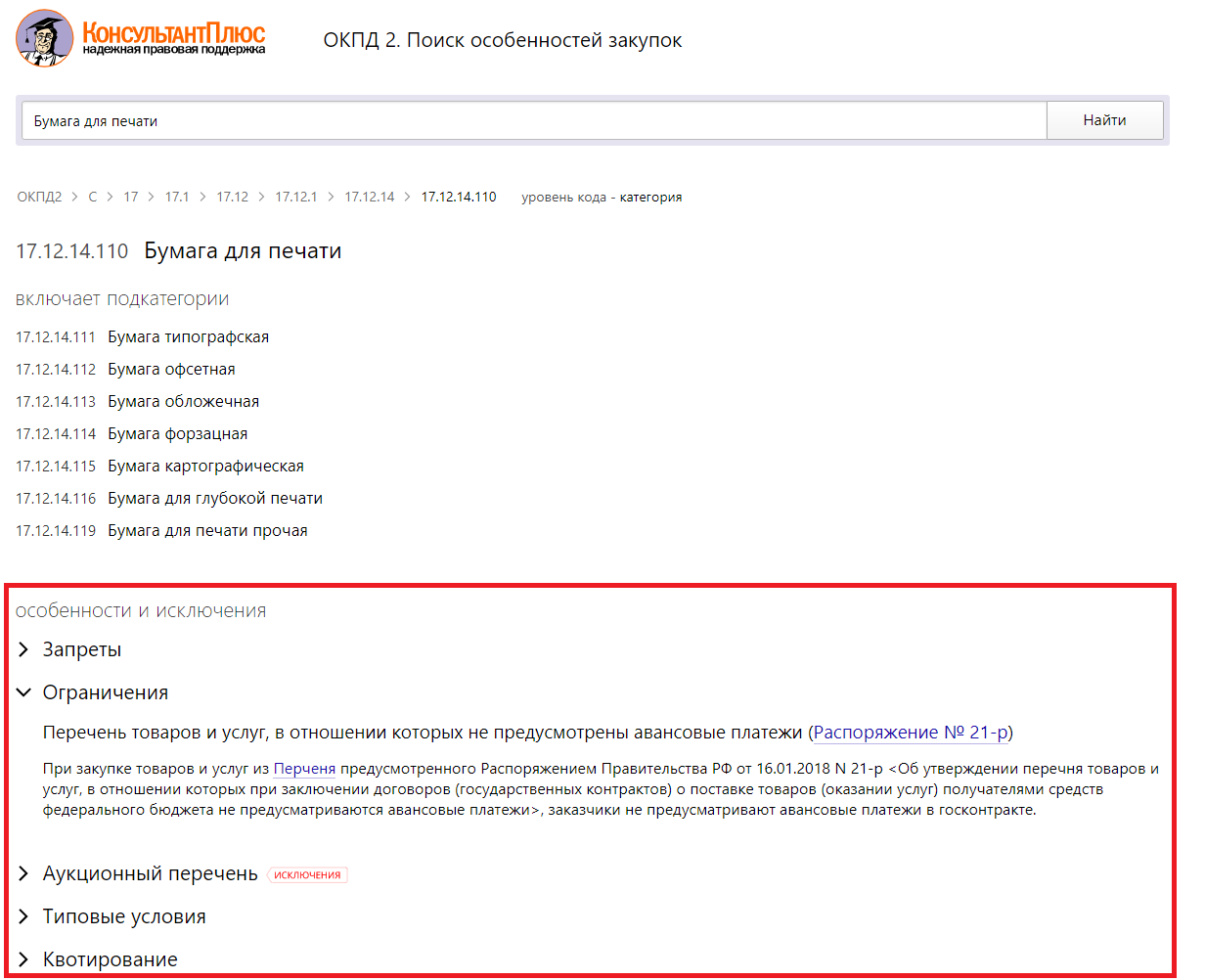This screenshot has height=980, width=1205.
Task: Expand the Запреты section
Action: [81, 650]
